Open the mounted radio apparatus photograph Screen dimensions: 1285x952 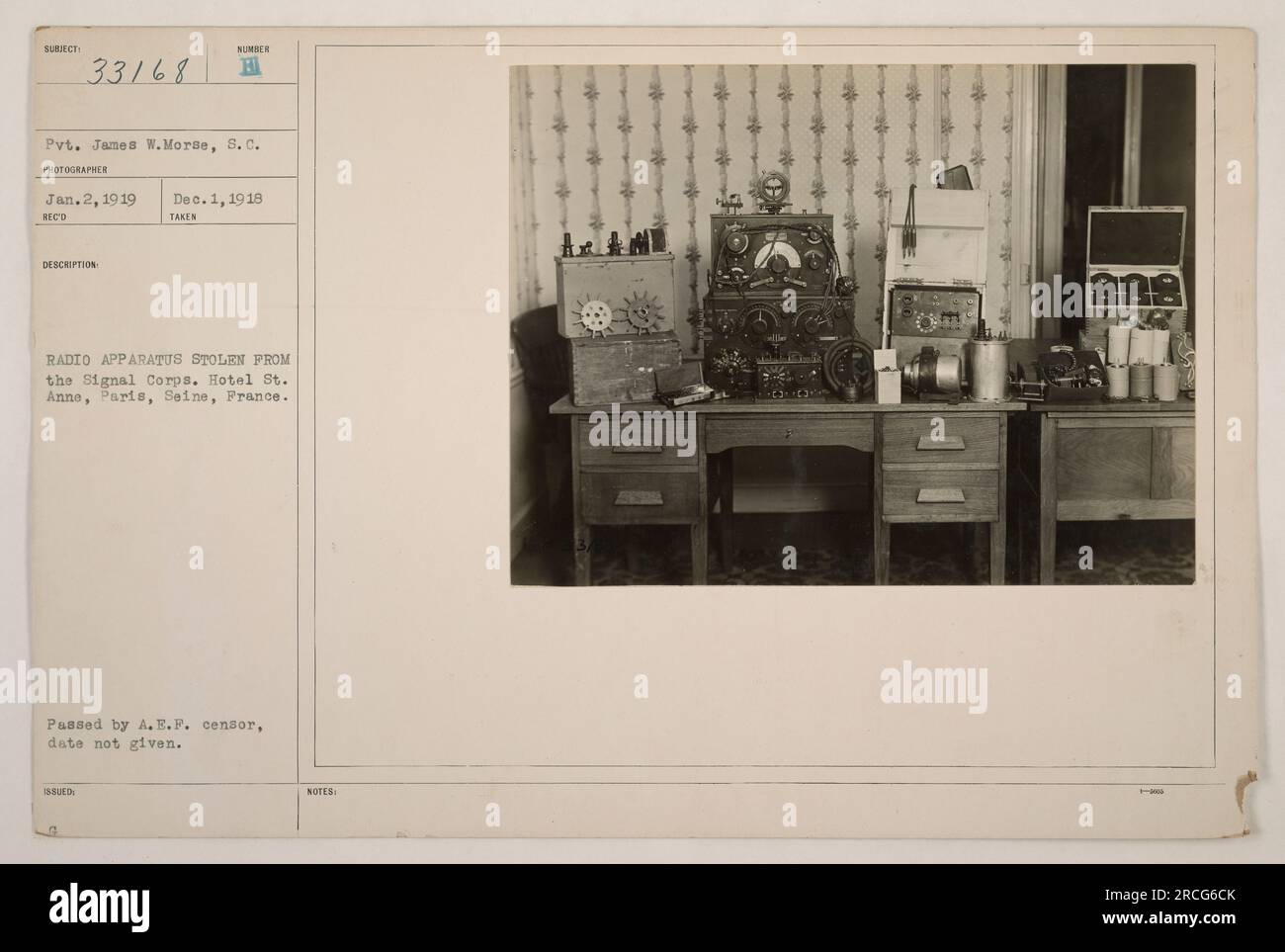pyautogui.click(x=852, y=325)
